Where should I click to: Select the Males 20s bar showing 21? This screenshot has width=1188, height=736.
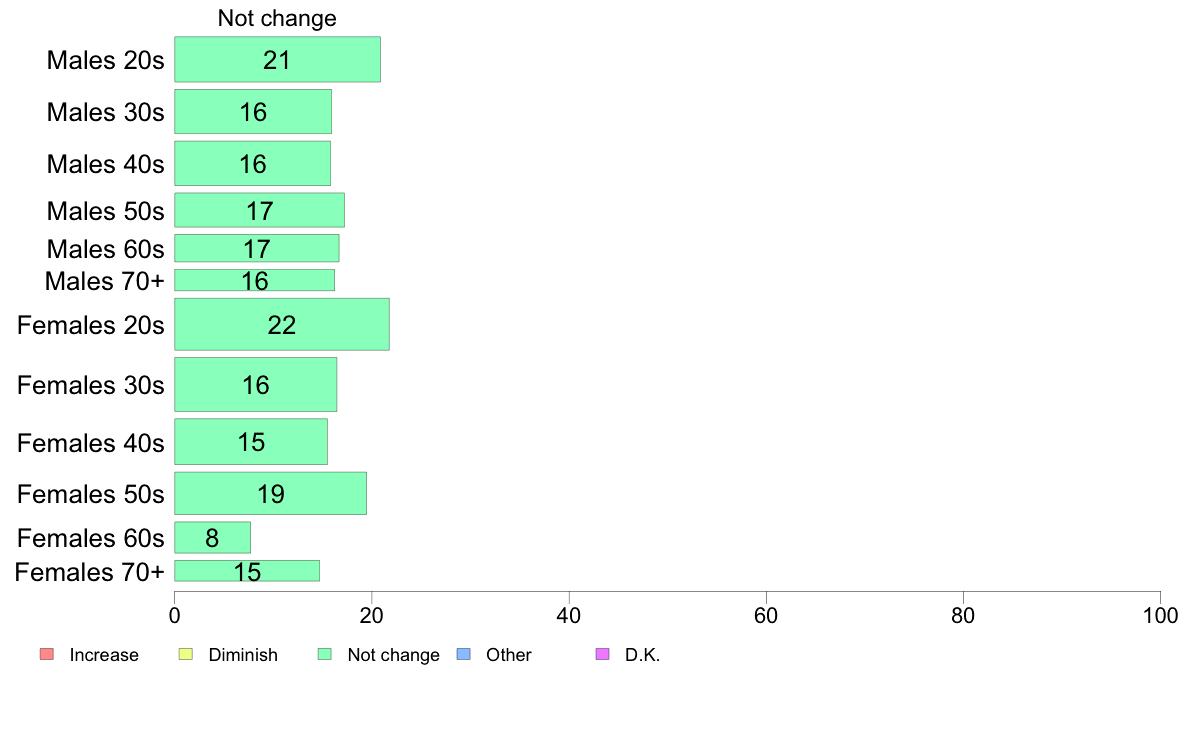click(x=277, y=59)
